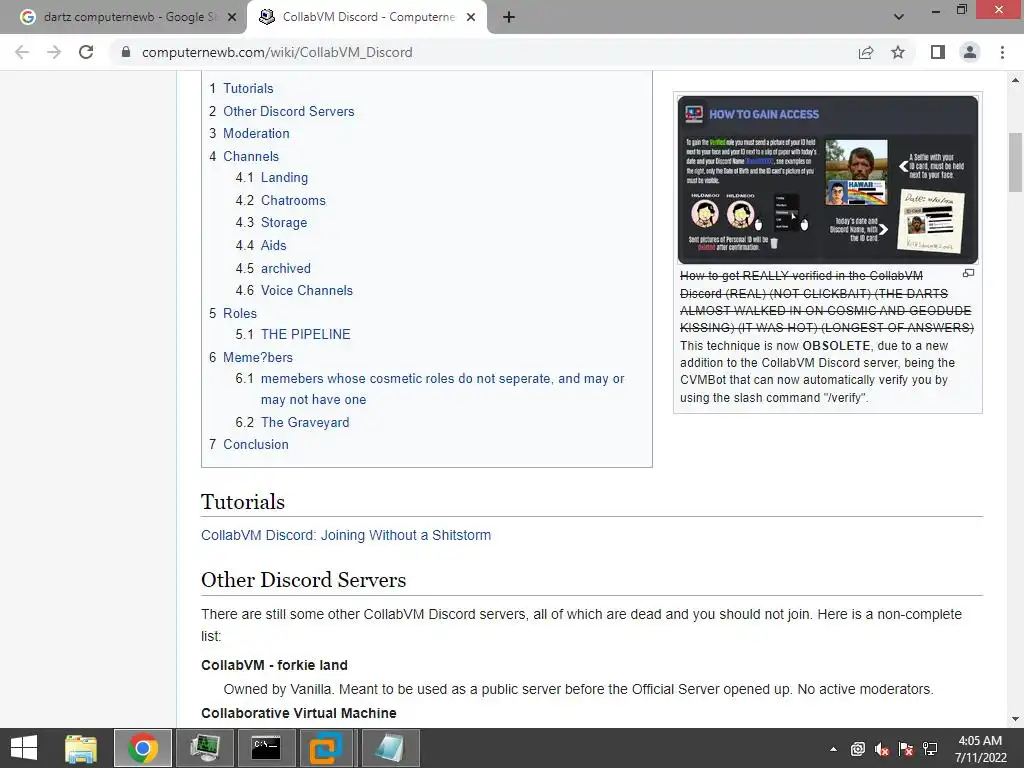Viewport: 1024px width, 768px height.
Task: Open Chrome three-dot menu
Action: [x=1002, y=52]
